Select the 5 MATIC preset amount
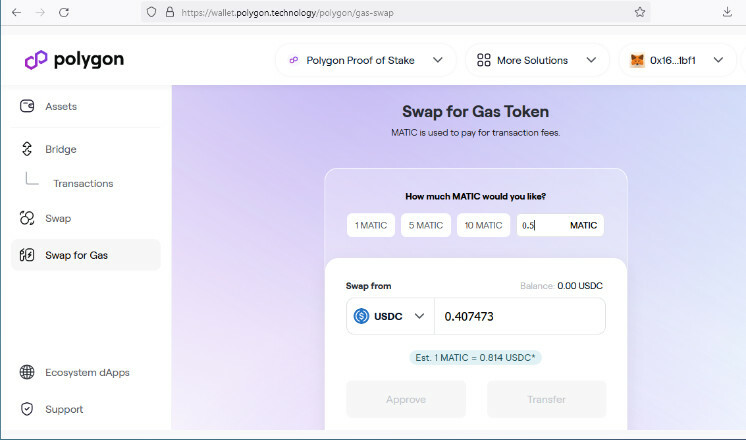Screen dimensions: 746x440 (x=426, y=226)
